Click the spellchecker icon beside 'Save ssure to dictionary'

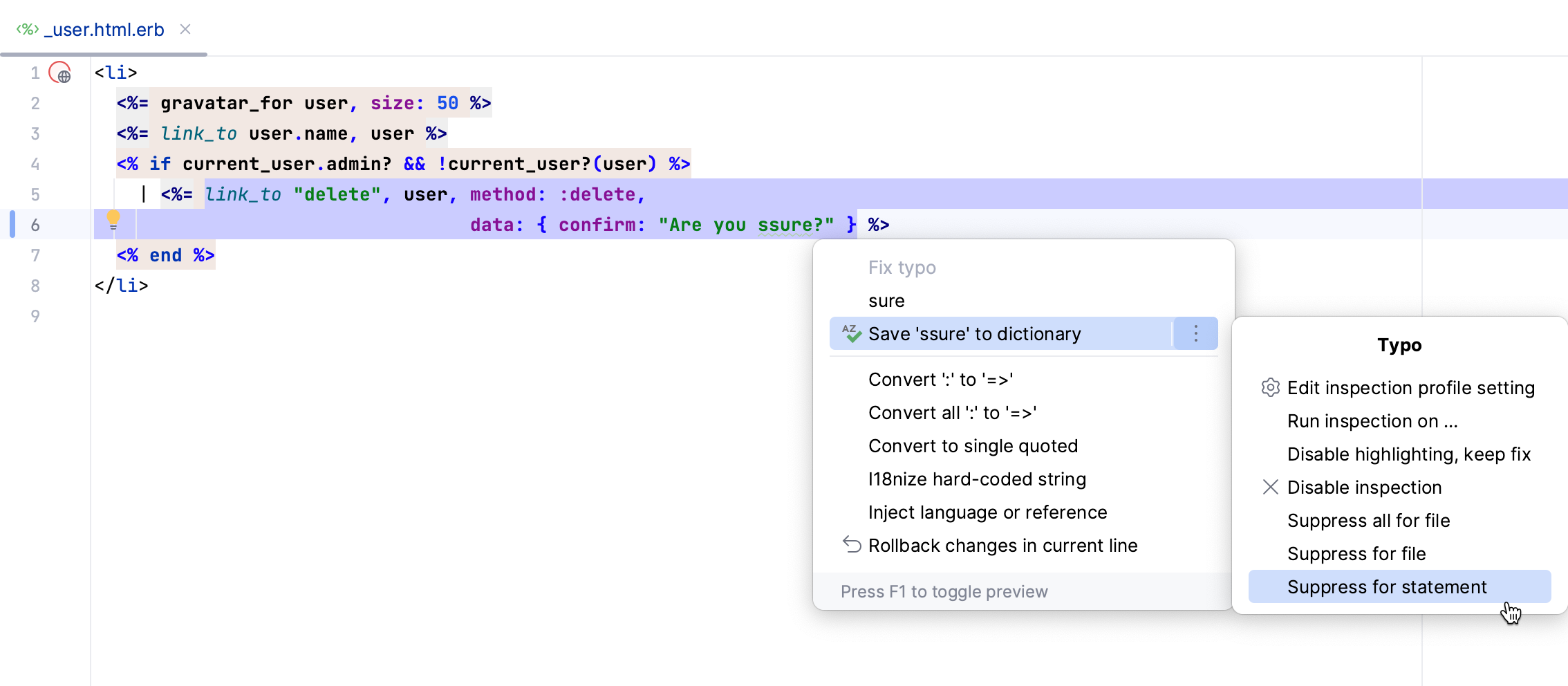tap(850, 333)
